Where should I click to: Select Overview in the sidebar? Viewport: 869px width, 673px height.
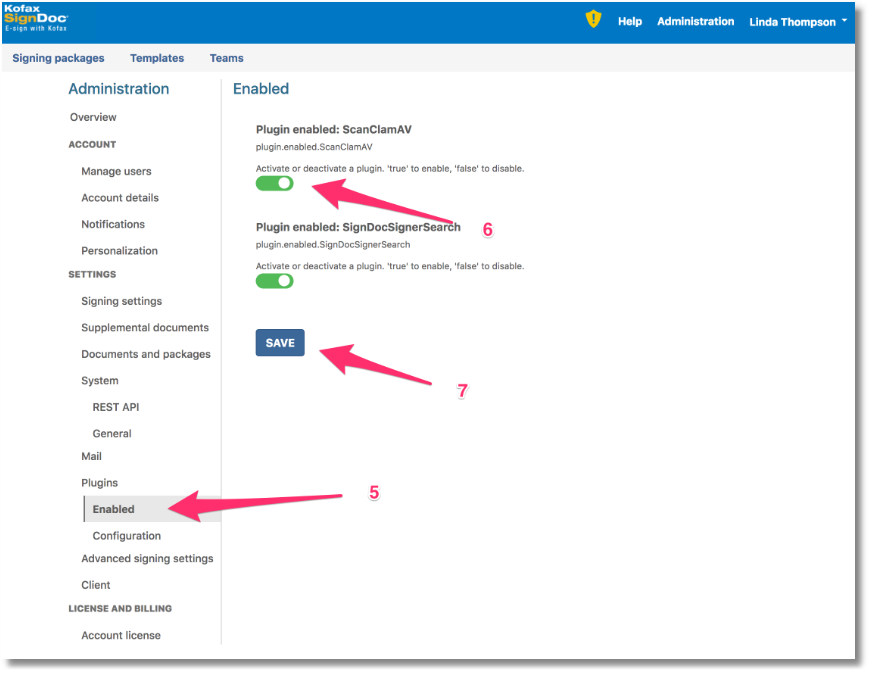point(93,118)
